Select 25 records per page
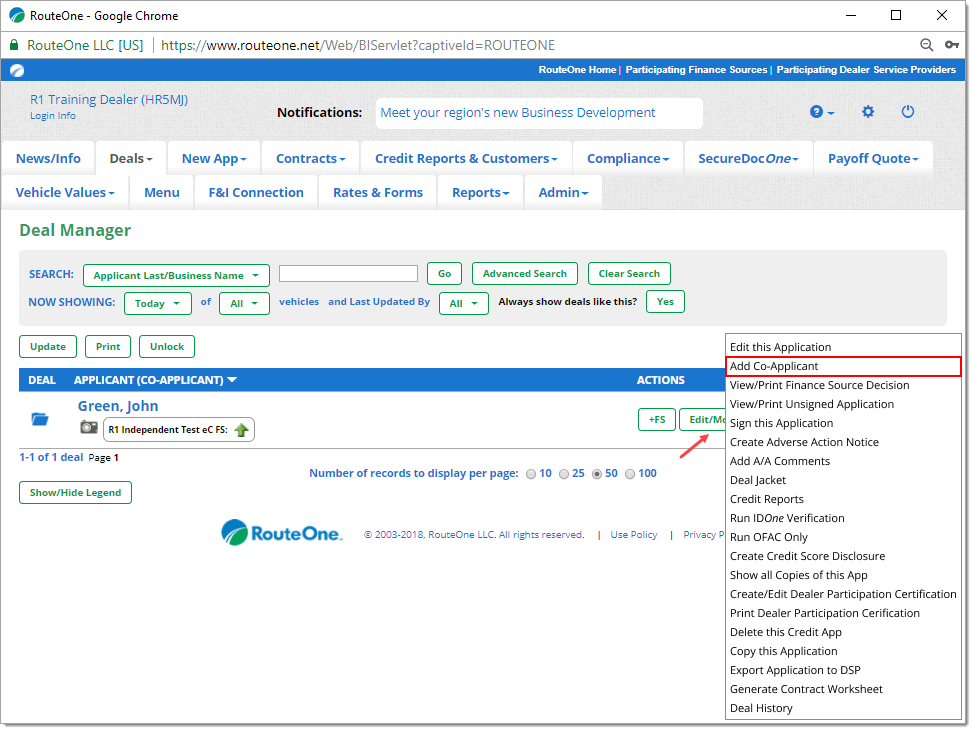 (563, 474)
